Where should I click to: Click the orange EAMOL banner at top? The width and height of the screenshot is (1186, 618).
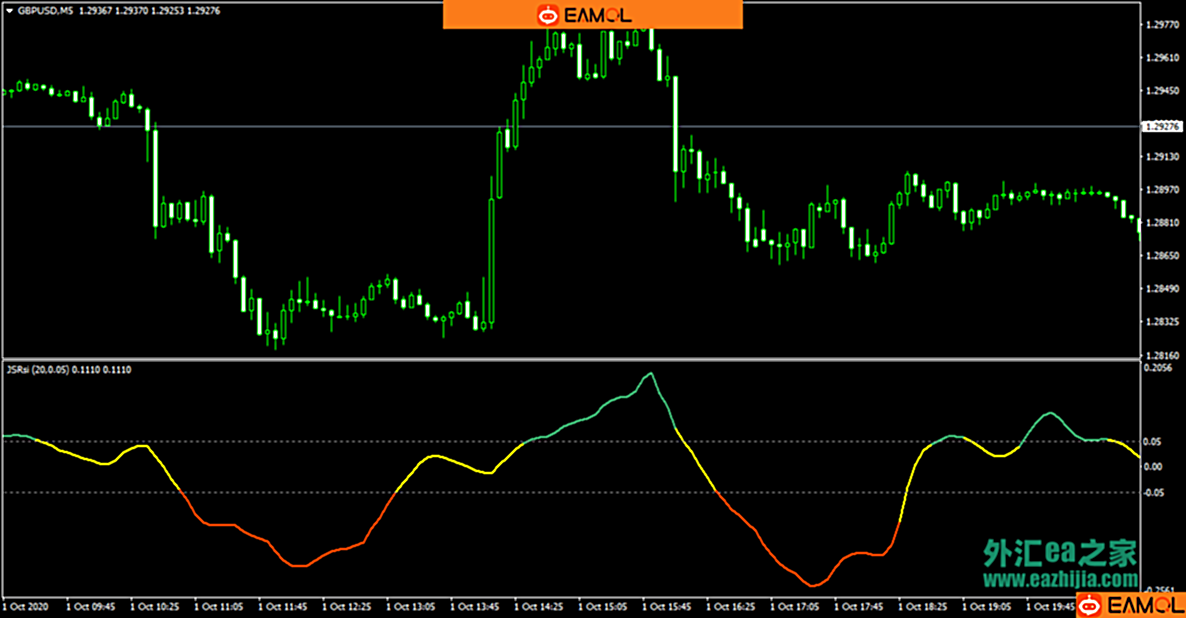tap(593, 15)
